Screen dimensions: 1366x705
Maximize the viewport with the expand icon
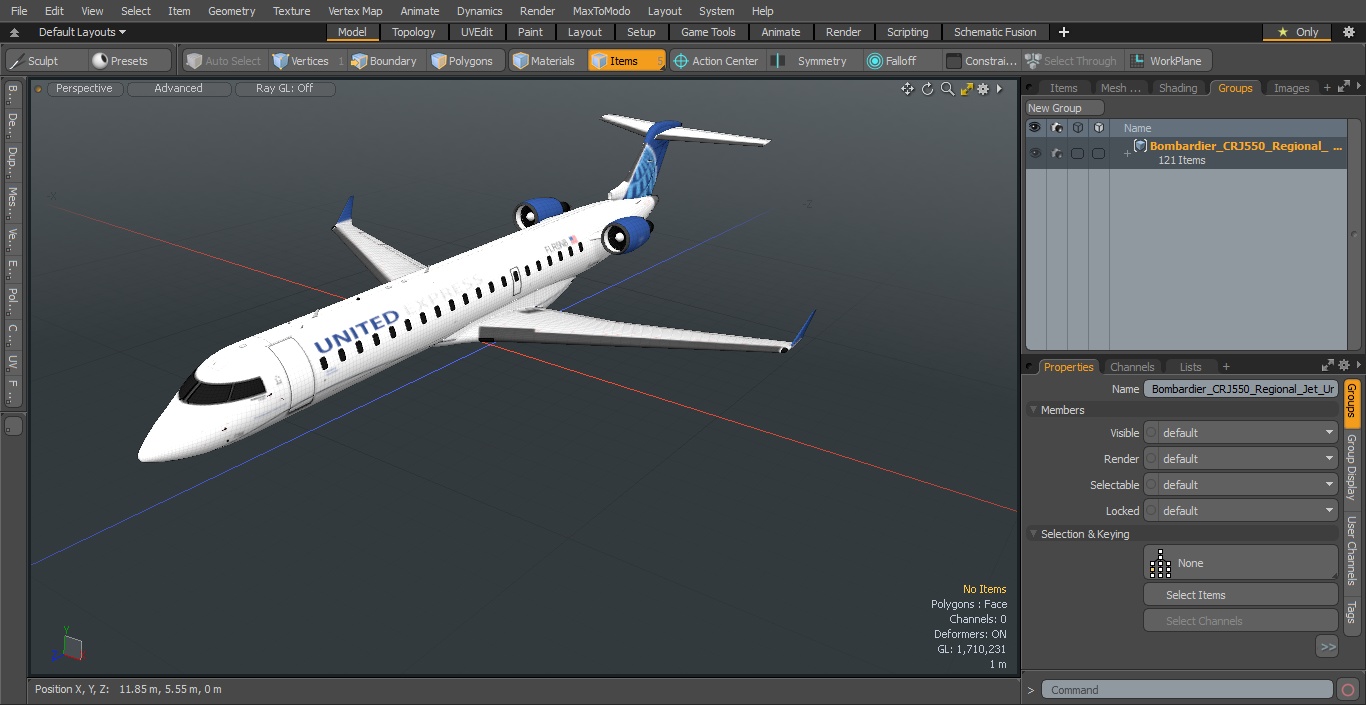(x=966, y=89)
